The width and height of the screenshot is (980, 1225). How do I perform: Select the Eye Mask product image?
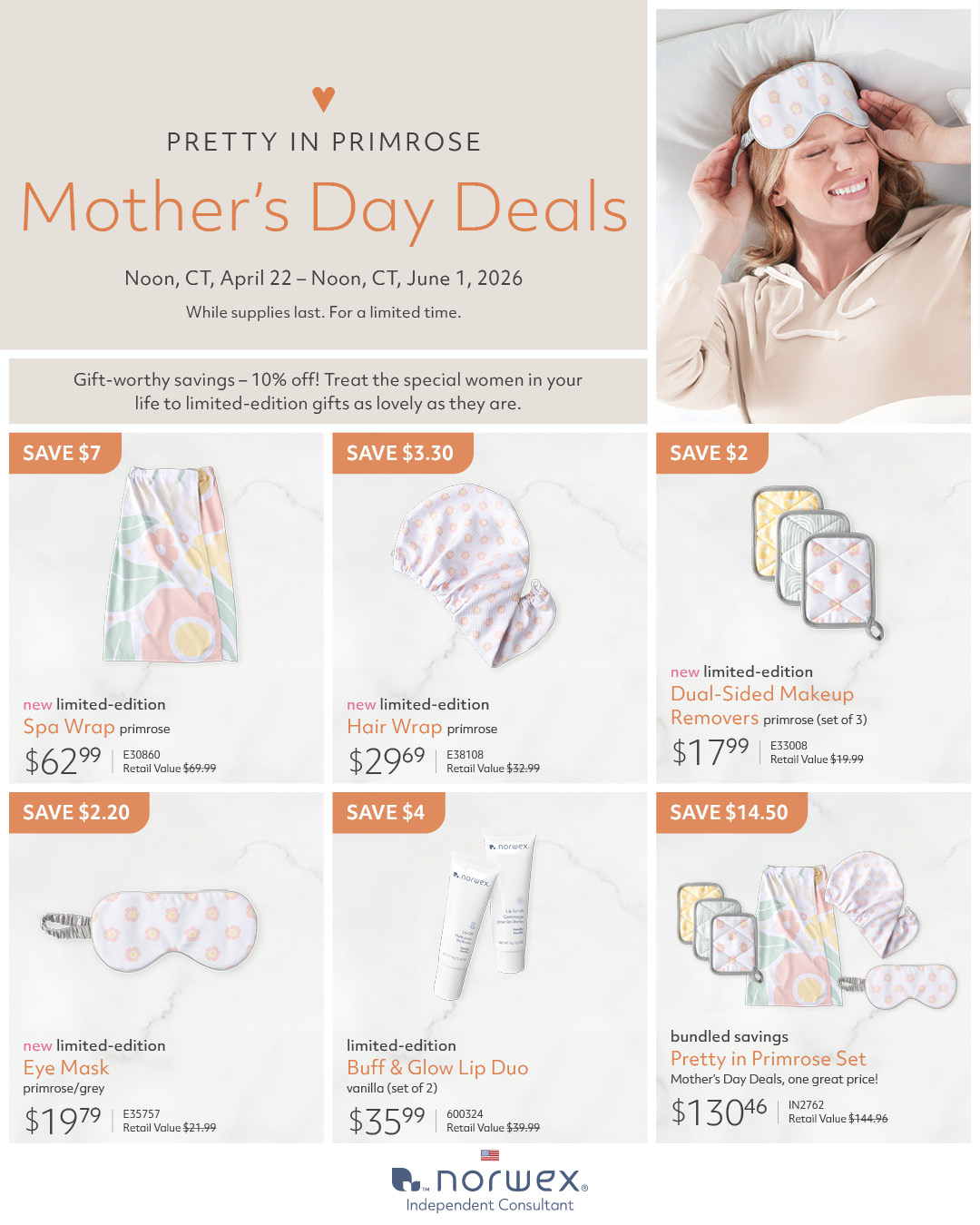(151, 932)
